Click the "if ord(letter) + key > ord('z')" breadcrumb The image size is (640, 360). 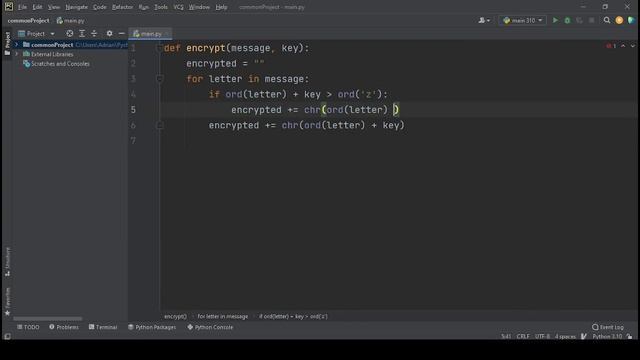click(x=293, y=316)
